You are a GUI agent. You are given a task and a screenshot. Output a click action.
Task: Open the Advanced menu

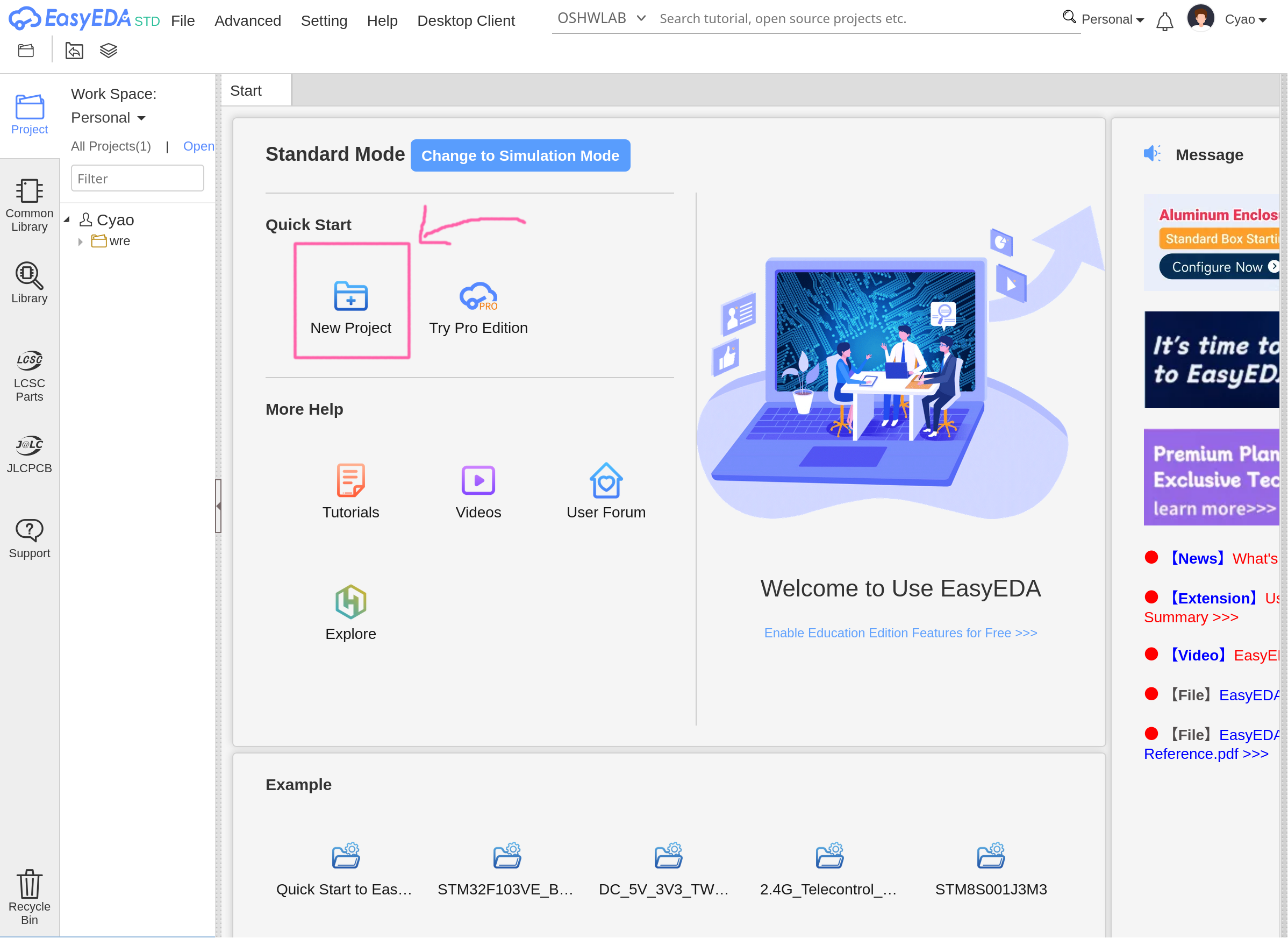click(248, 21)
